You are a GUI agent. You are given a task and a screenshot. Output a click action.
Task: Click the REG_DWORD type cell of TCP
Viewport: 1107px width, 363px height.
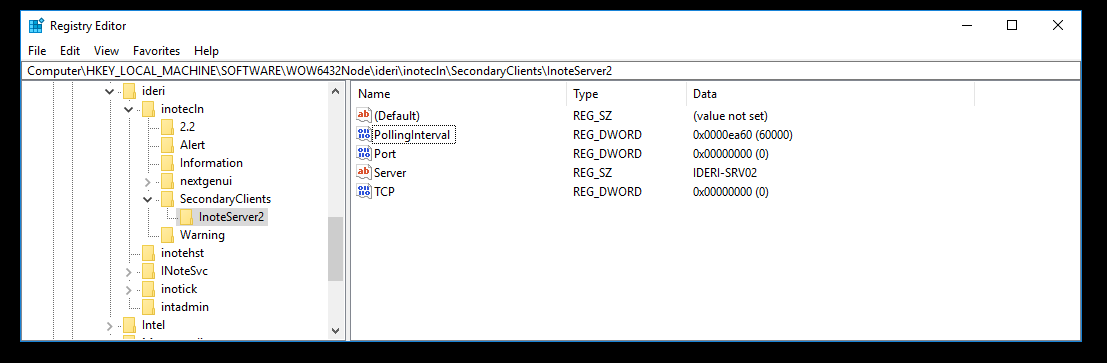click(x=607, y=191)
